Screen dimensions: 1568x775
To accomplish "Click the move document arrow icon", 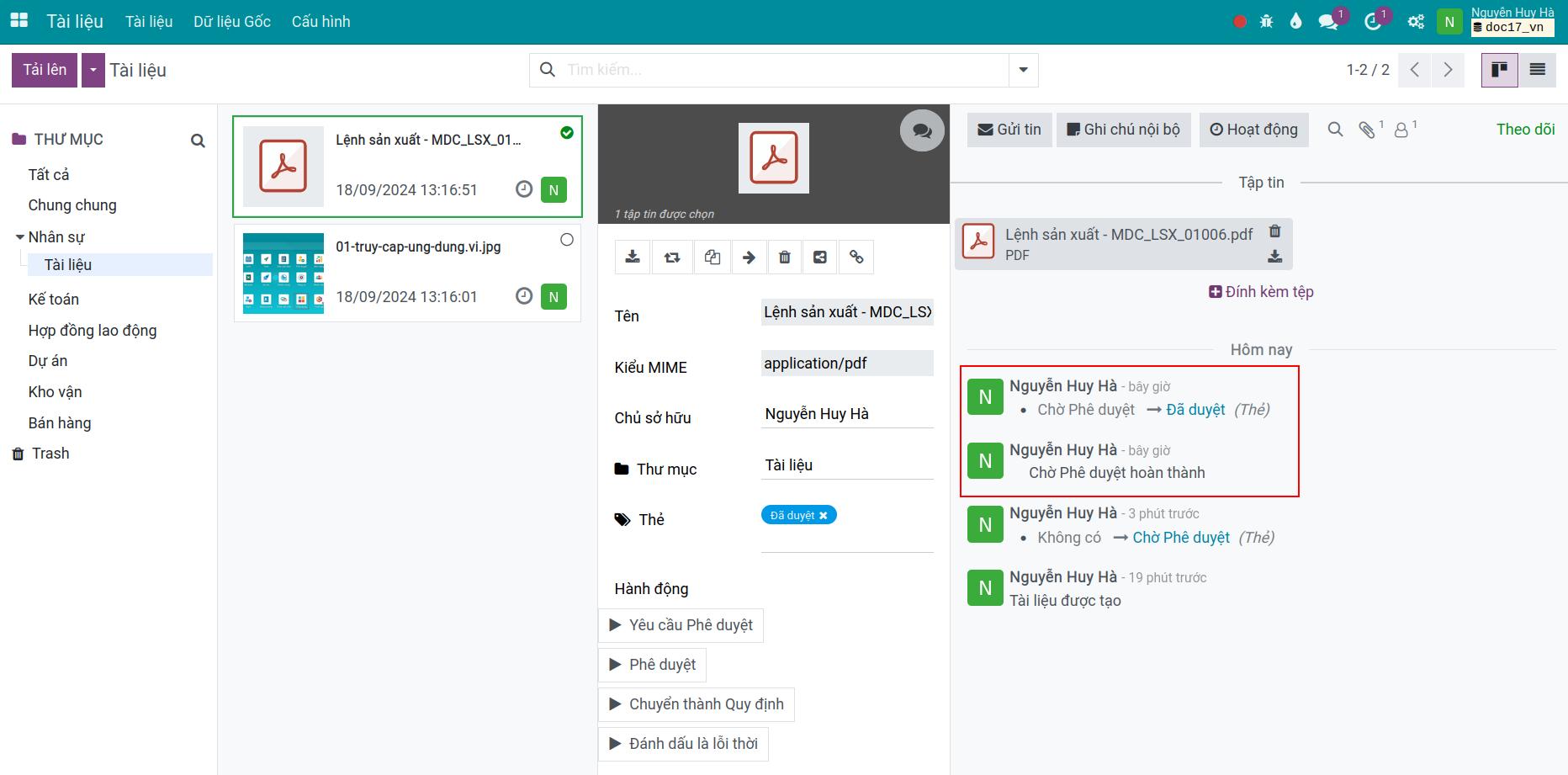I will 749,257.
